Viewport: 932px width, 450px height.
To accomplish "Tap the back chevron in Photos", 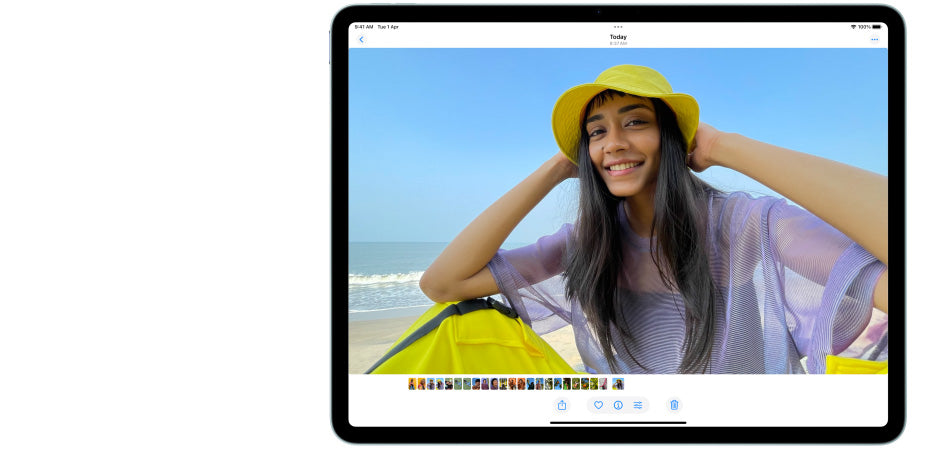I will point(361,40).
